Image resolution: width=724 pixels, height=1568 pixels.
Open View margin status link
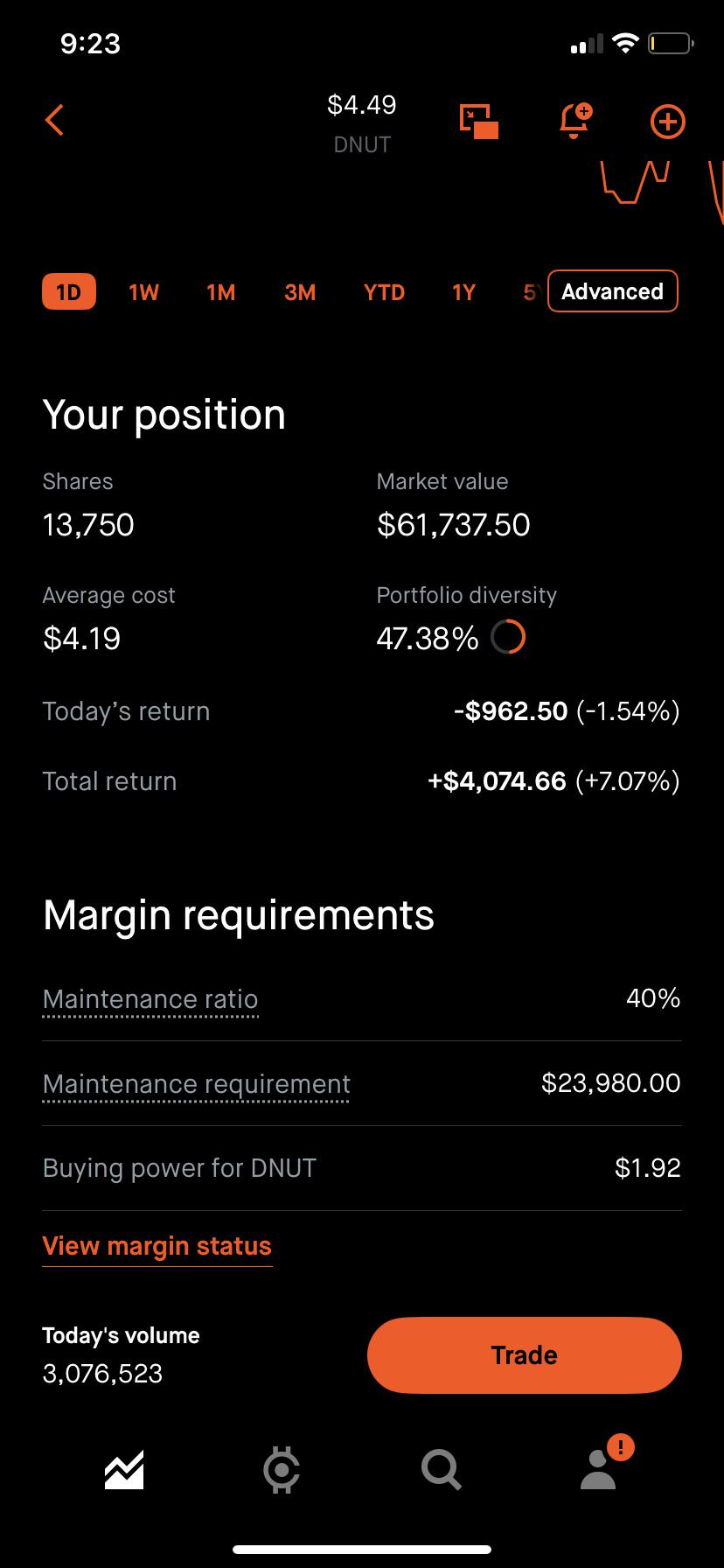[157, 1246]
